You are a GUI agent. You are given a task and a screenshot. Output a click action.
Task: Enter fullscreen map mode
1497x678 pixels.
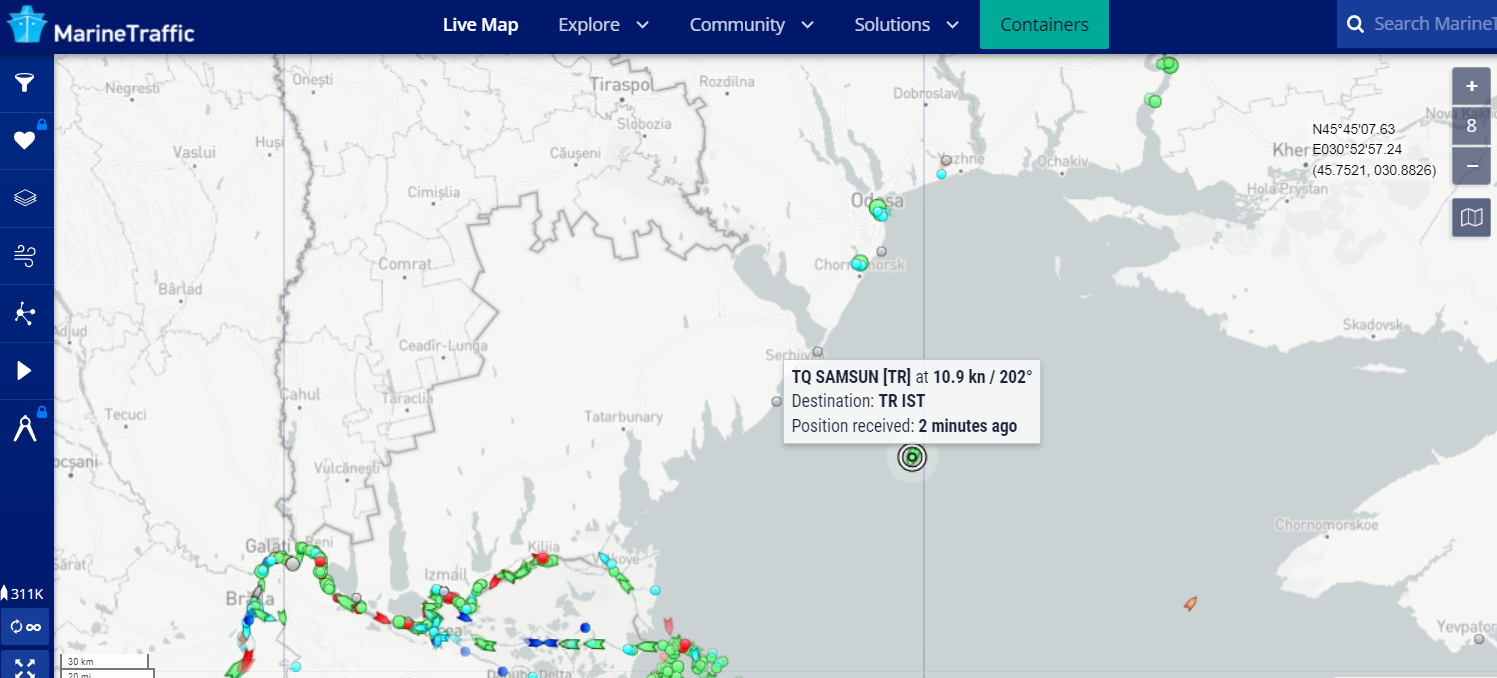25,665
